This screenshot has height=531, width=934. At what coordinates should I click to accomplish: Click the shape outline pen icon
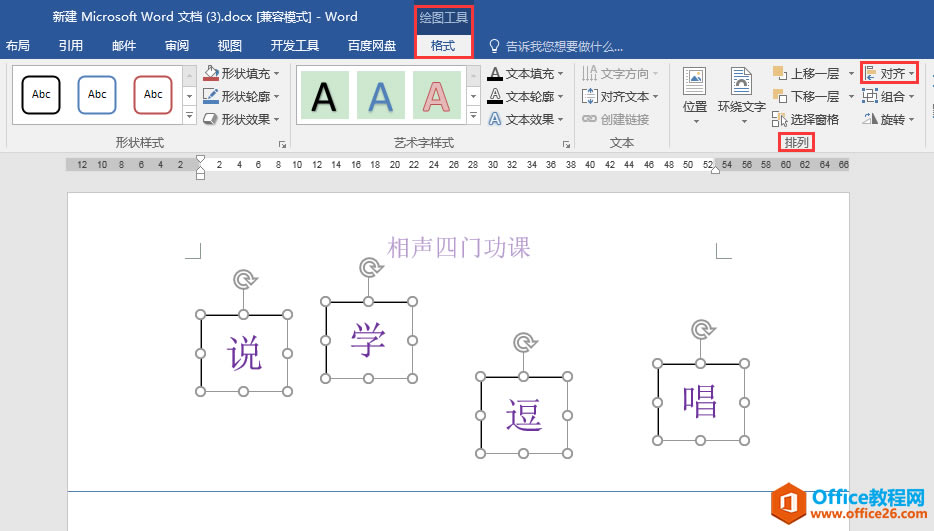[x=211, y=96]
